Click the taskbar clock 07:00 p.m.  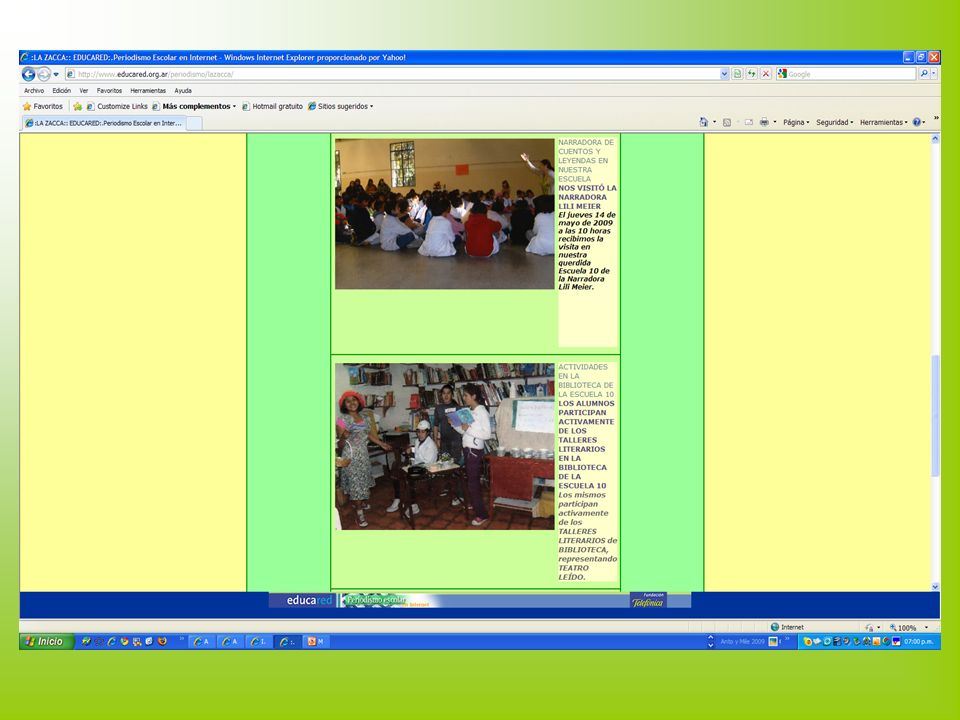coord(918,642)
